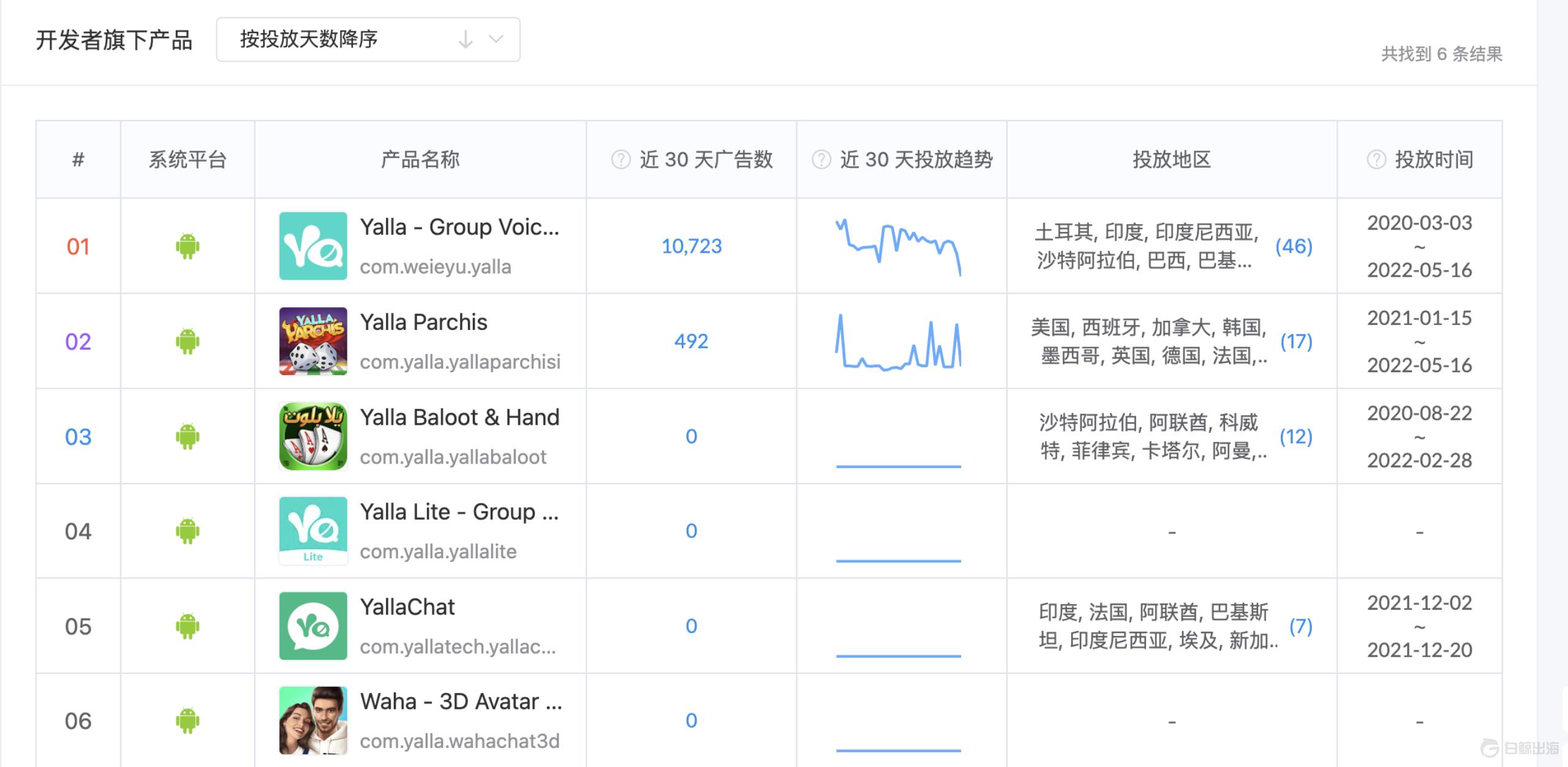Click the Yalla Lite app icon
Image resolution: width=1568 pixels, height=767 pixels.
[313, 531]
